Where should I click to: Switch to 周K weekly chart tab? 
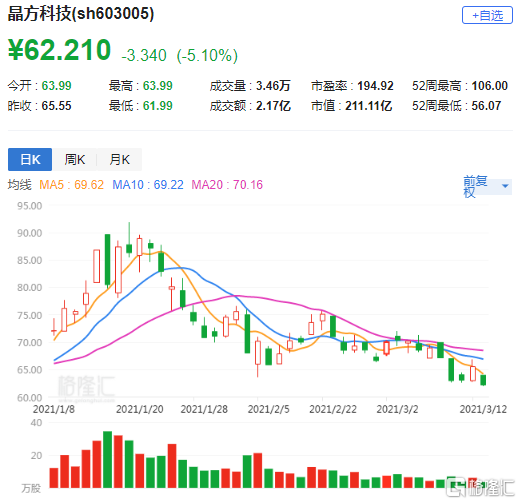[75, 159]
